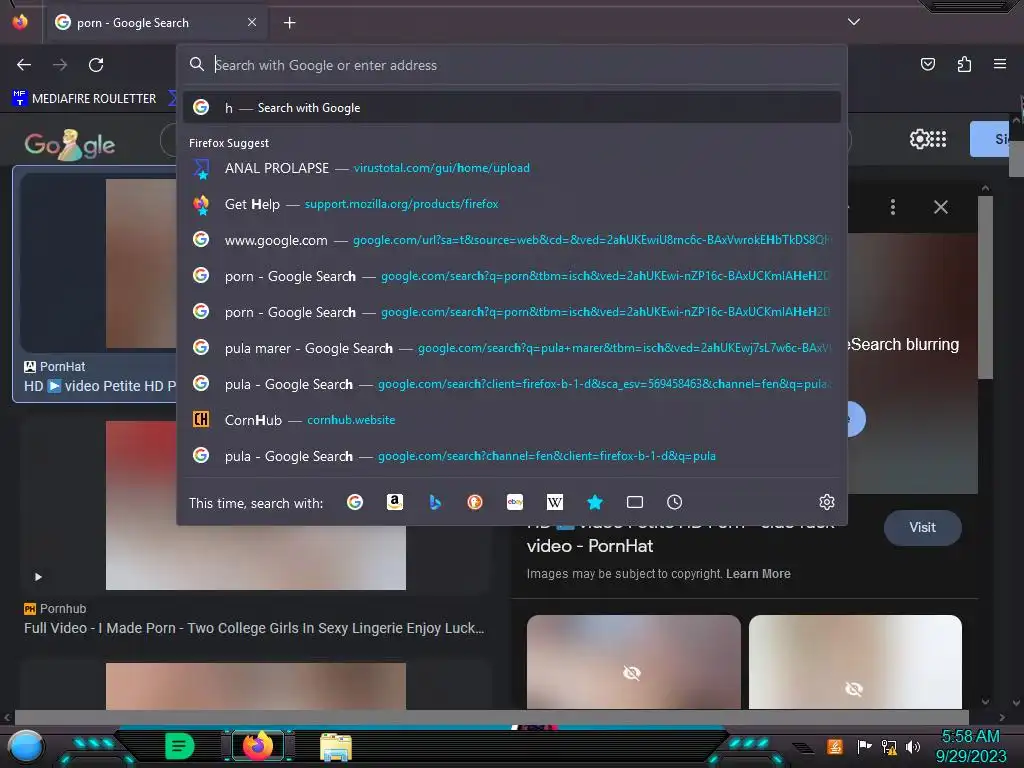Click the Google logo
The width and height of the screenshot is (1024, 768).
pyautogui.click(x=70, y=144)
